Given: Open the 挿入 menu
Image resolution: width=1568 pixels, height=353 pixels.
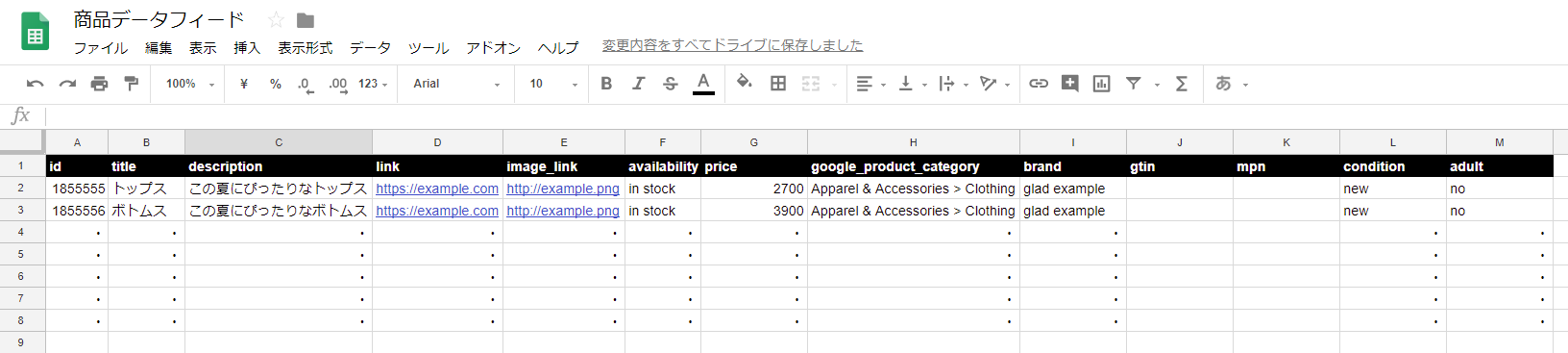Looking at the screenshot, I should coord(247,47).
